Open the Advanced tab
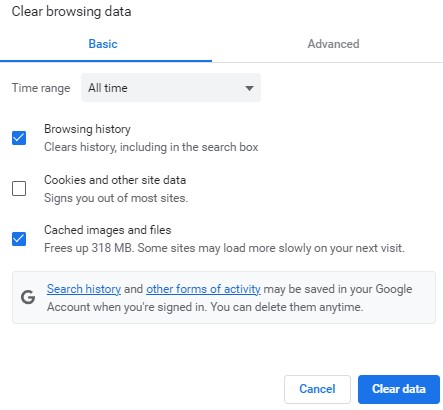 tap(333, 44)
